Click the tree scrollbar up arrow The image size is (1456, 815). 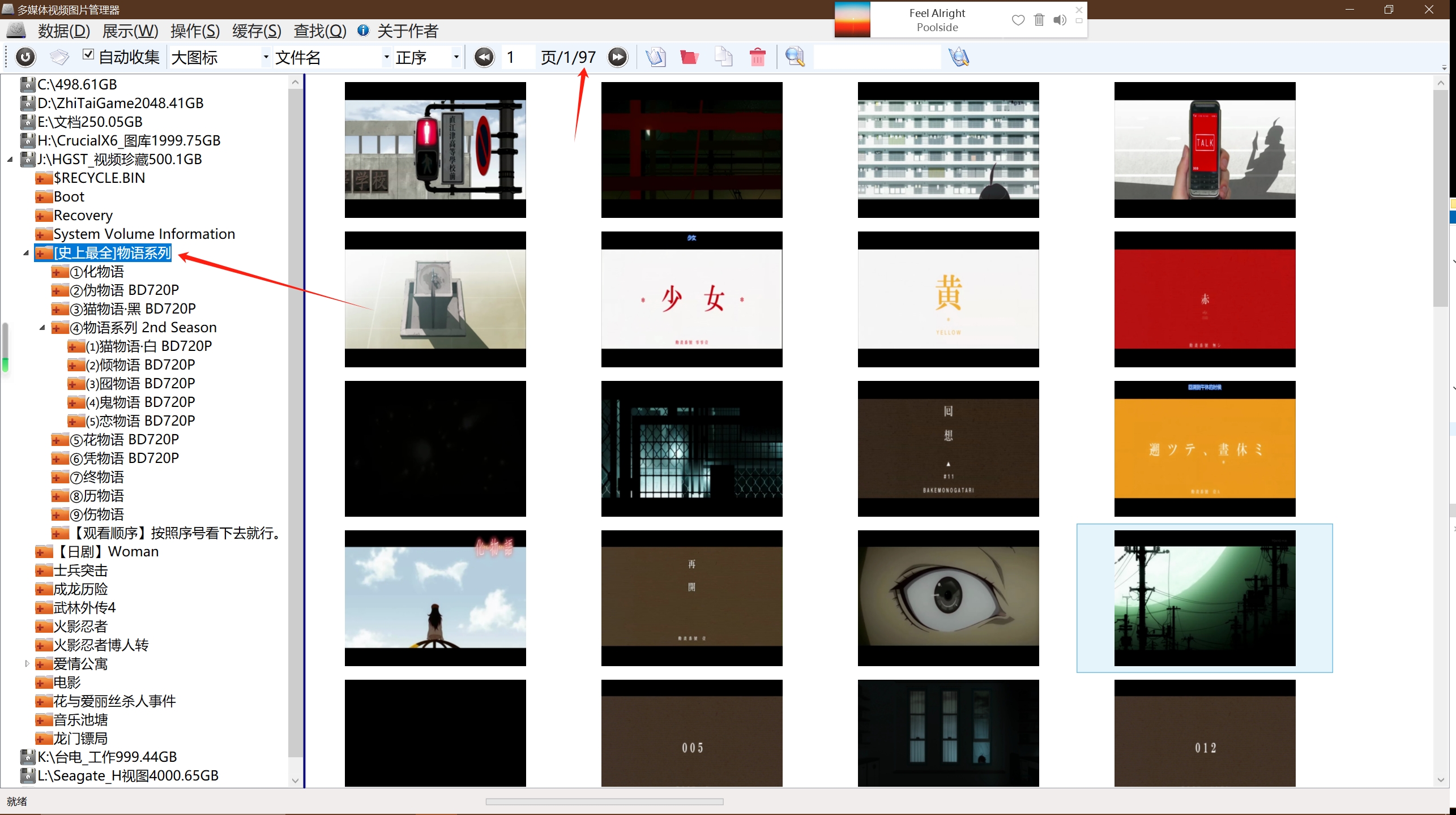click(295, 82)
